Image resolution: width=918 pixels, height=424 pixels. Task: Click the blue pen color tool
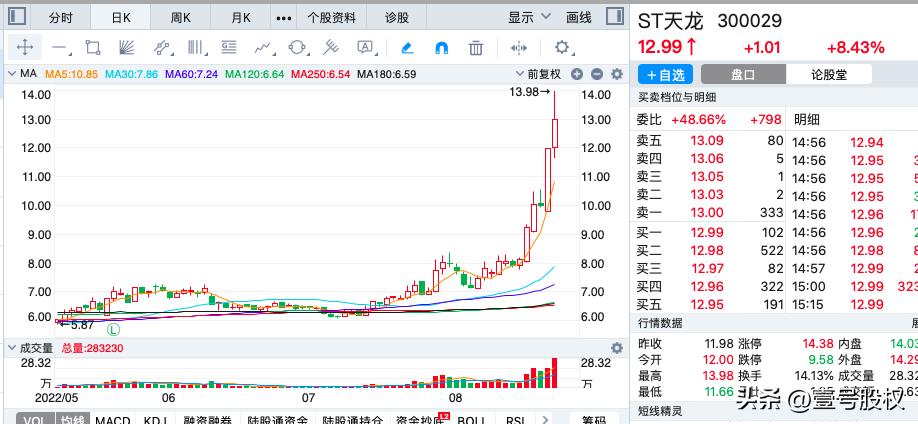[x=407, y=48]
